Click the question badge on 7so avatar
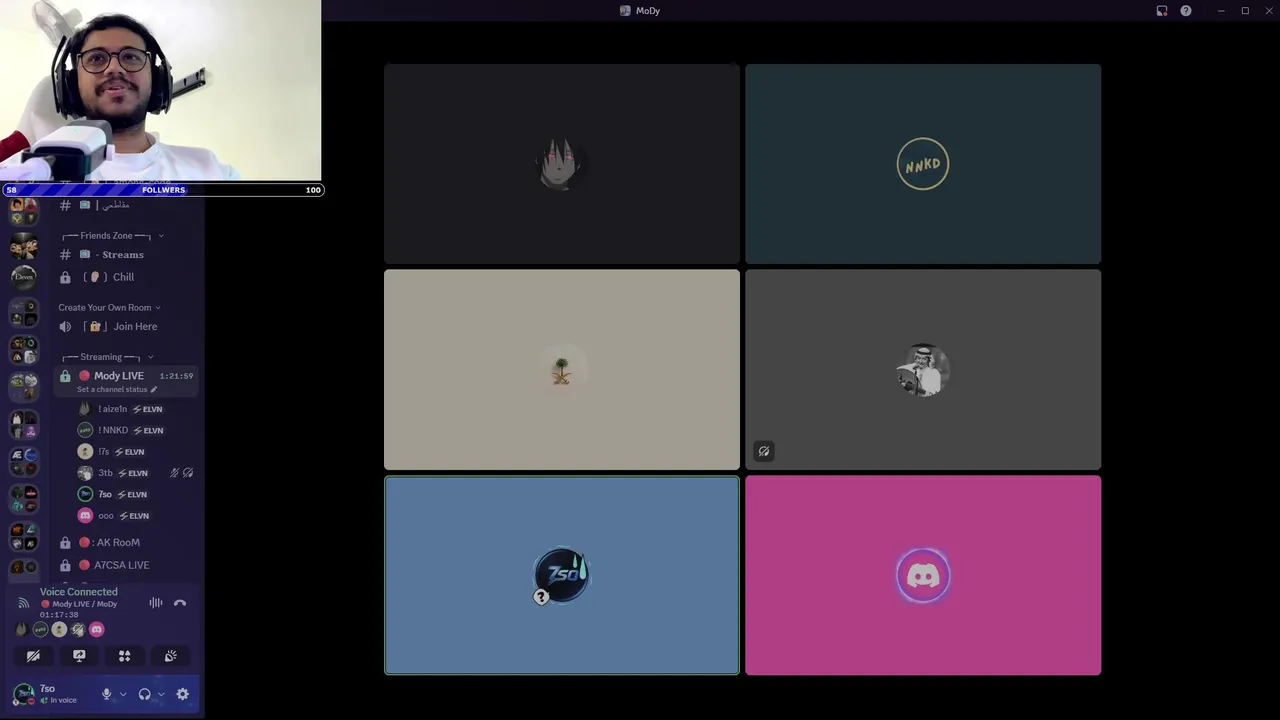 coord(541,597)
